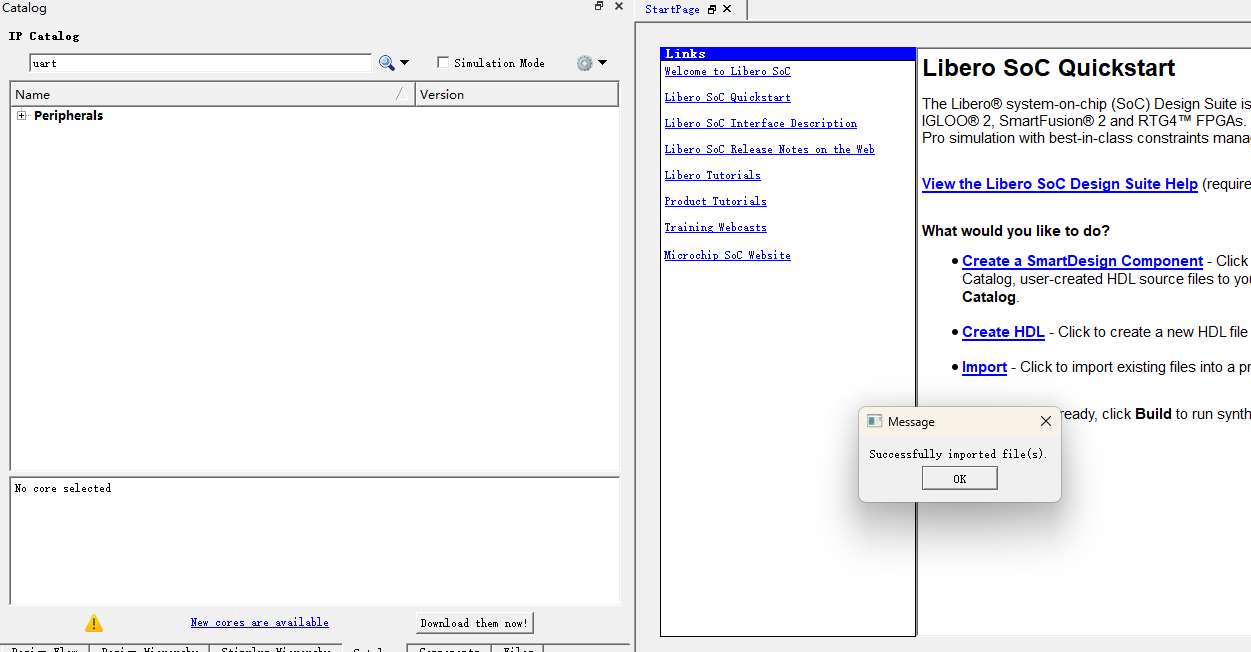Open the Welcome to Libero SoC link

tap(727, 71)
